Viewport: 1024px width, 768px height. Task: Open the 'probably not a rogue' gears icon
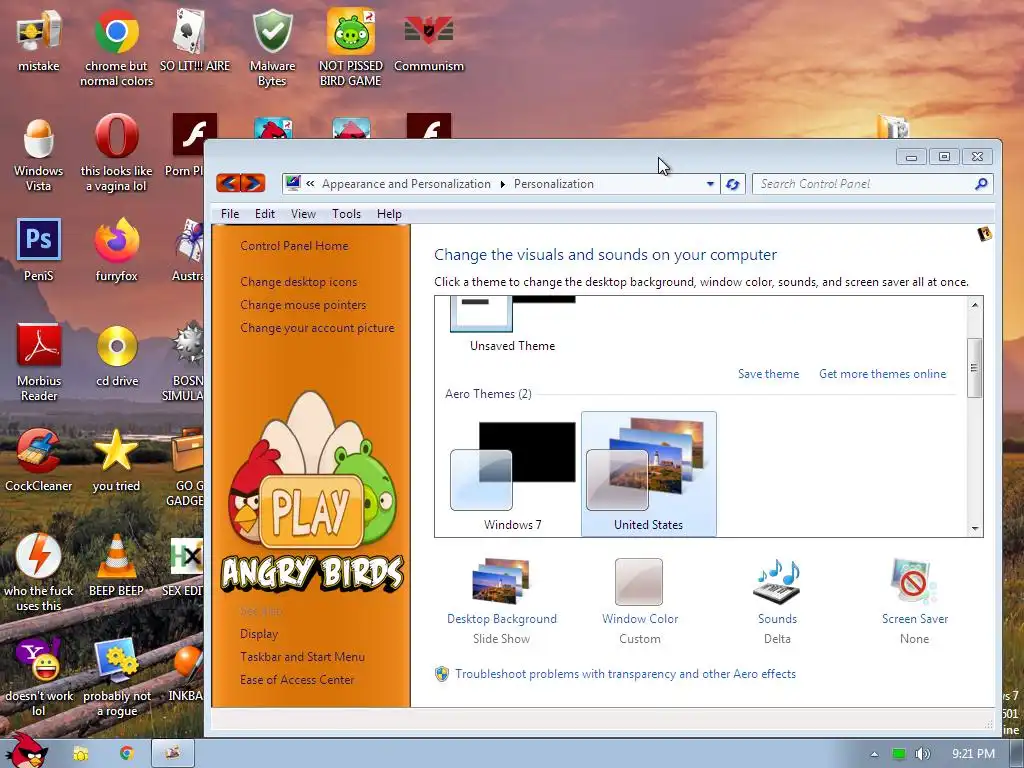click(117, 661)
